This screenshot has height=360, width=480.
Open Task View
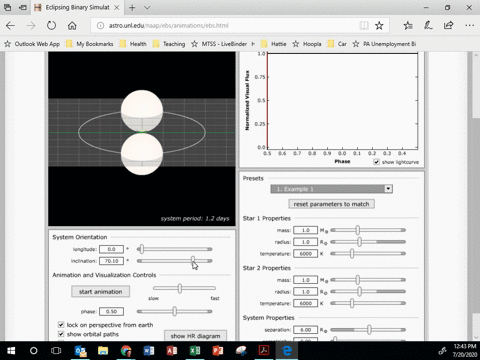(x=56, y=351)
